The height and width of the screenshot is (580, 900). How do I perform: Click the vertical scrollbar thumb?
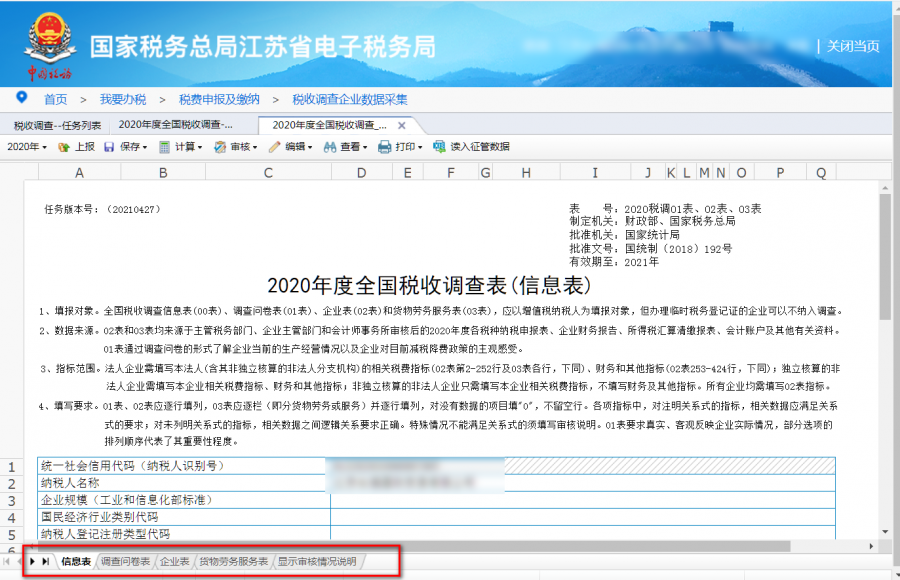click(x=885, y=257)
